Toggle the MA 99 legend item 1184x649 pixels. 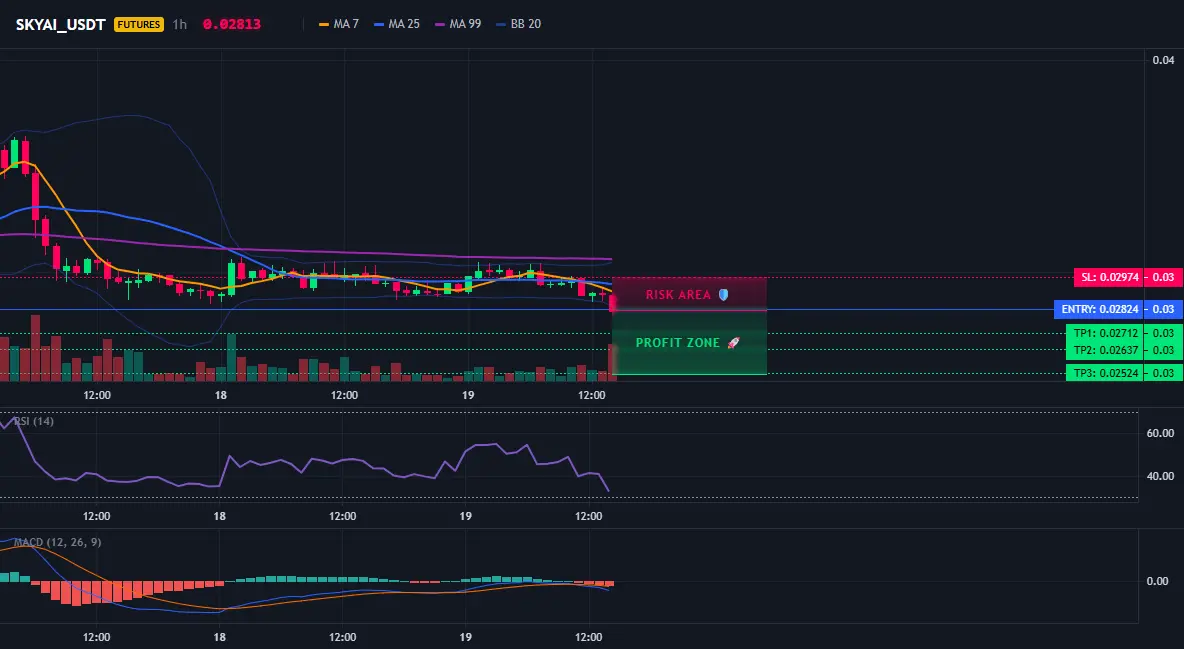pos(458,24)
